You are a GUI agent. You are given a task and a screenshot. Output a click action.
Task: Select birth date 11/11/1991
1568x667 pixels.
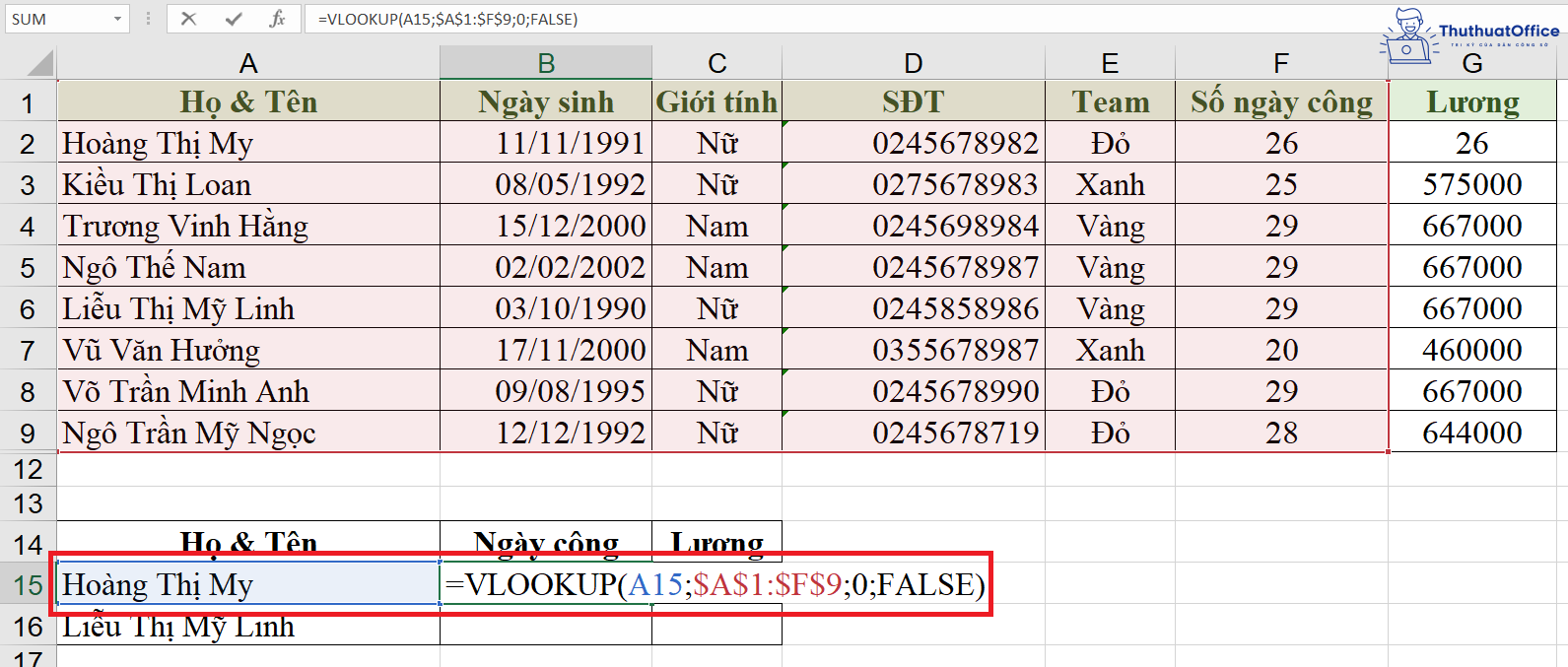[546, 143]
